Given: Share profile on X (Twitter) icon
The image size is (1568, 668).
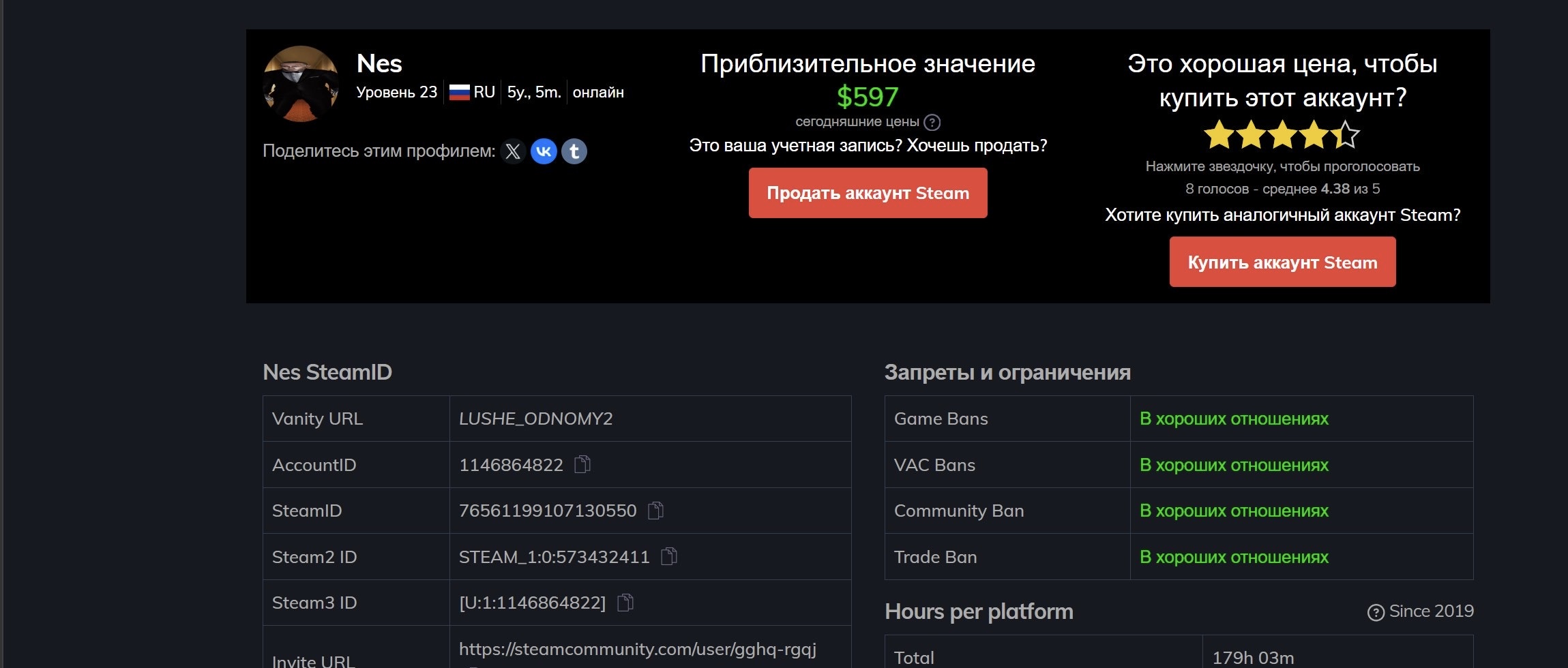Looking at the screenshot, I should [513, 151].
